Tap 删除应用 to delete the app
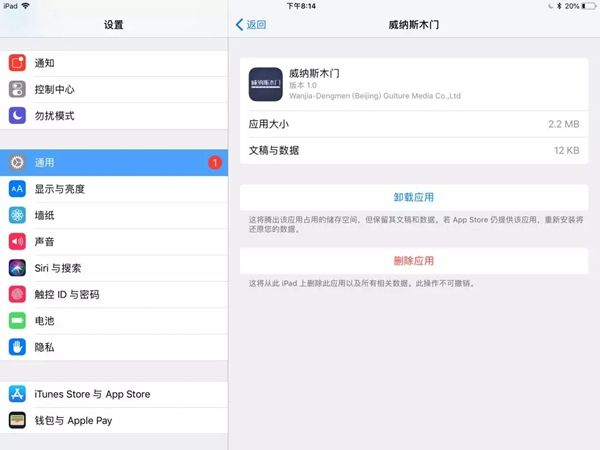This screenshot has width=600, height=450. (x=414, y=261)
